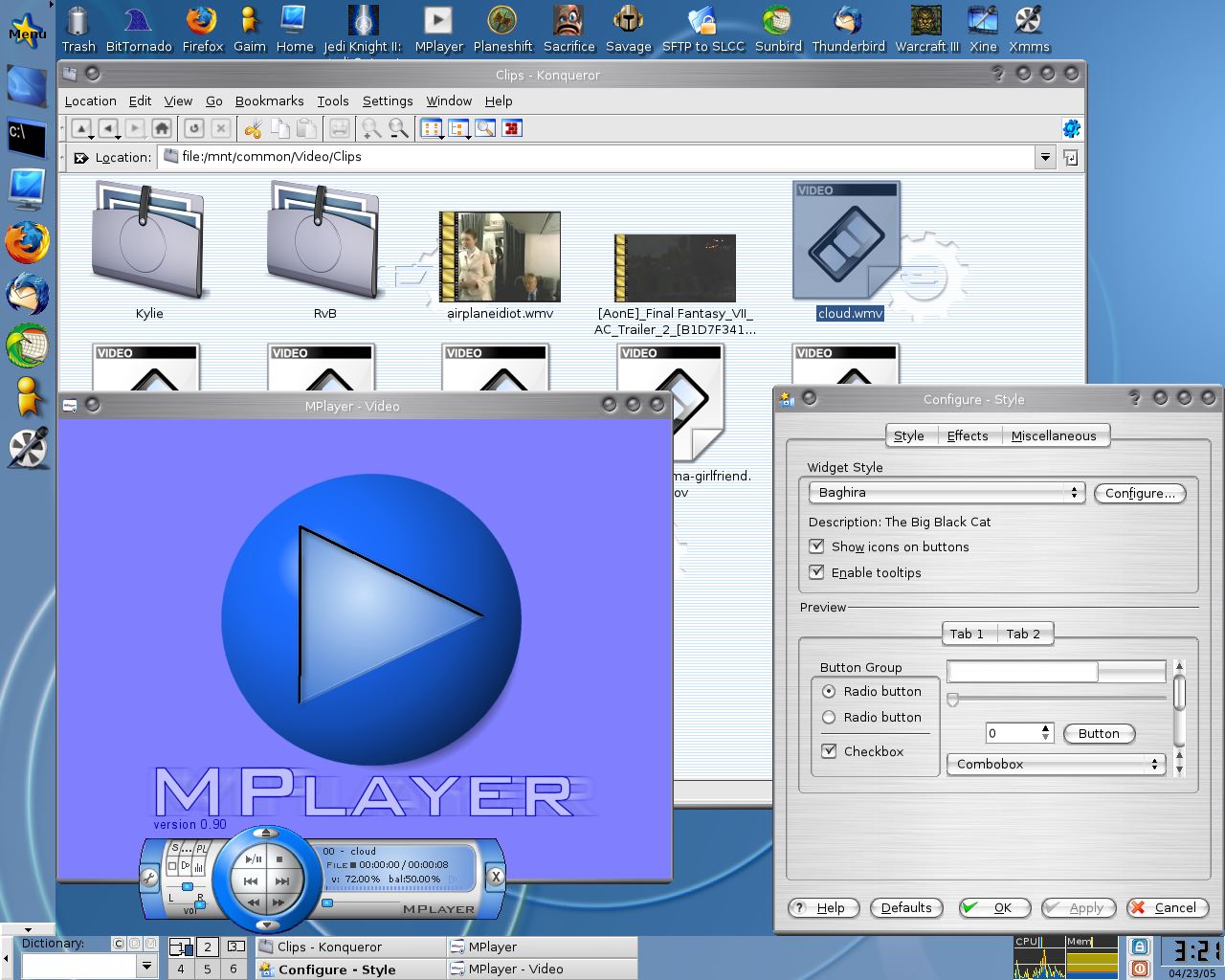Open the Baghira widget style dropdown

[947, 492]
